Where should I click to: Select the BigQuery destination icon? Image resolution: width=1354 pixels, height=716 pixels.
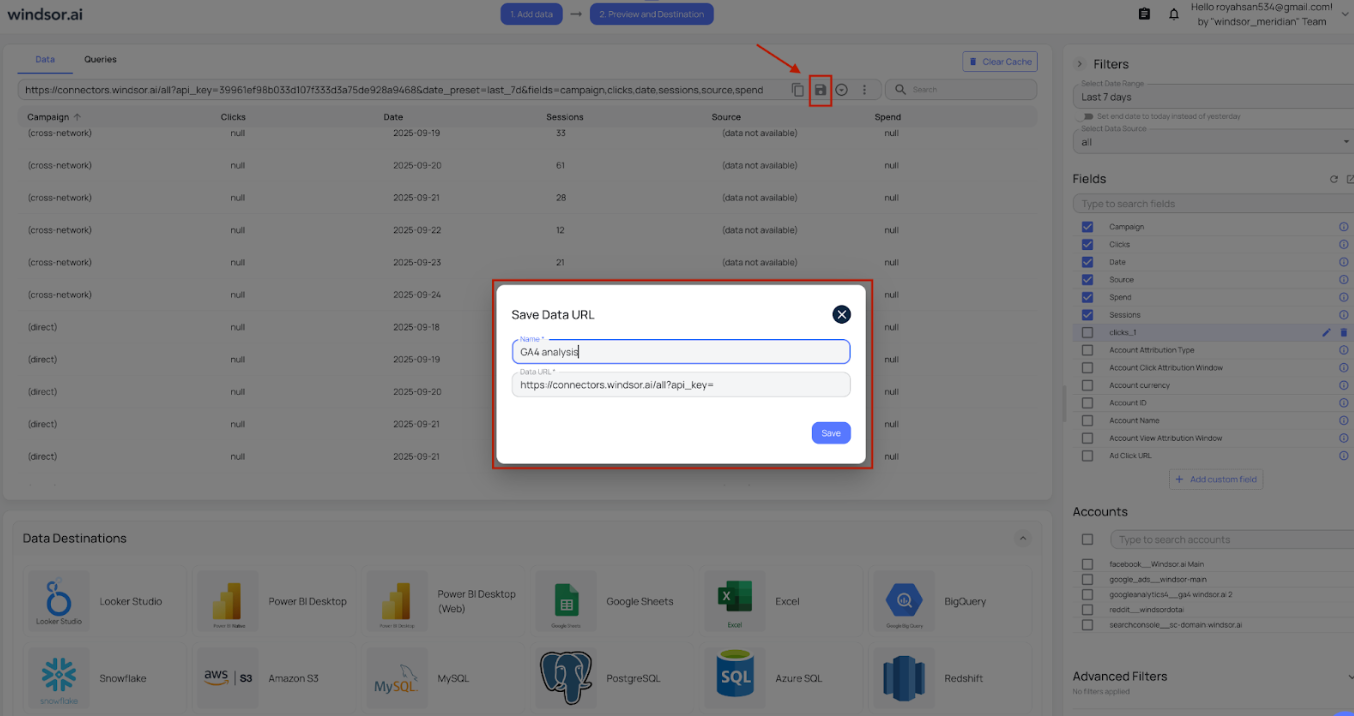[x=903, y=600]
